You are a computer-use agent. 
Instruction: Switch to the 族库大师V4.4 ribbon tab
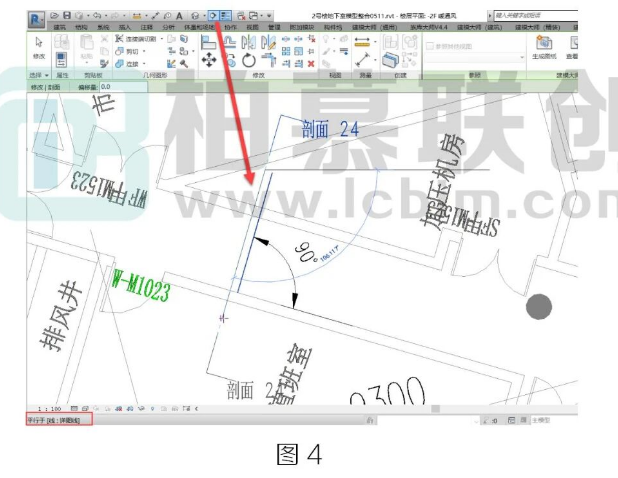pyautogui.click(x=428, y=28)
